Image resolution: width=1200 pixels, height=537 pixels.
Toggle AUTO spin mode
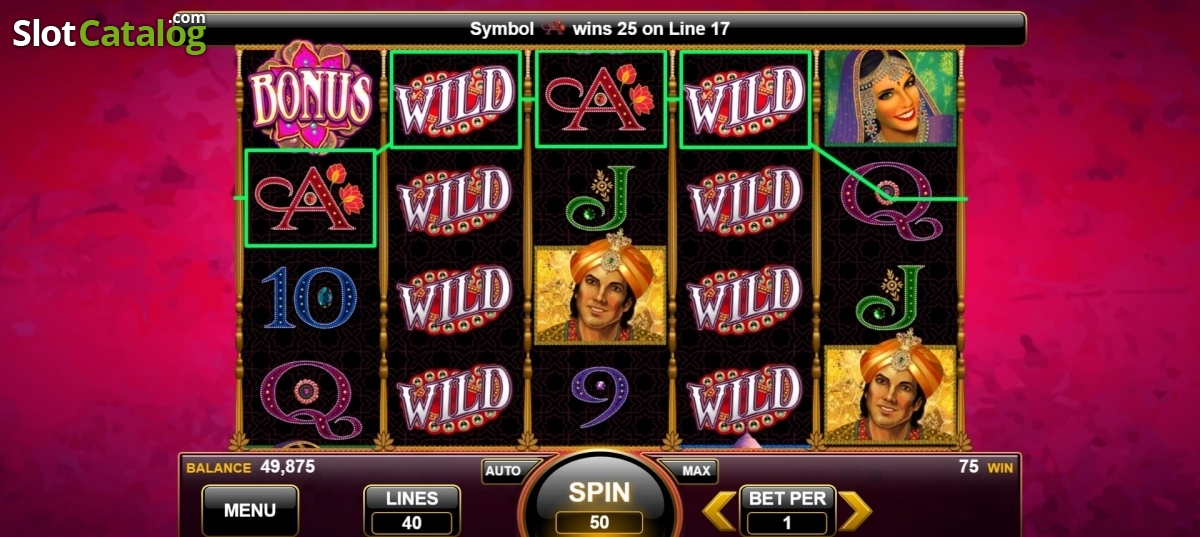503,470
